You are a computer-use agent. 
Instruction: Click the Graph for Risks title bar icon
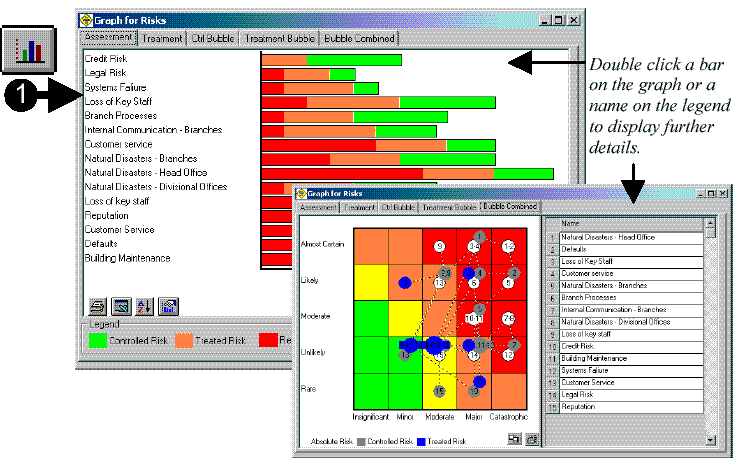[88, 19]
